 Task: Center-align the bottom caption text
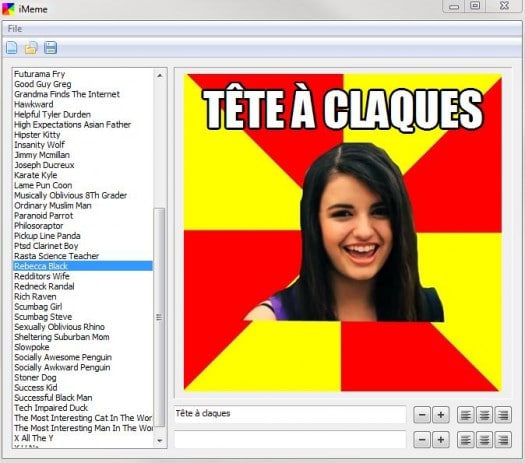(x=484, y=440)
